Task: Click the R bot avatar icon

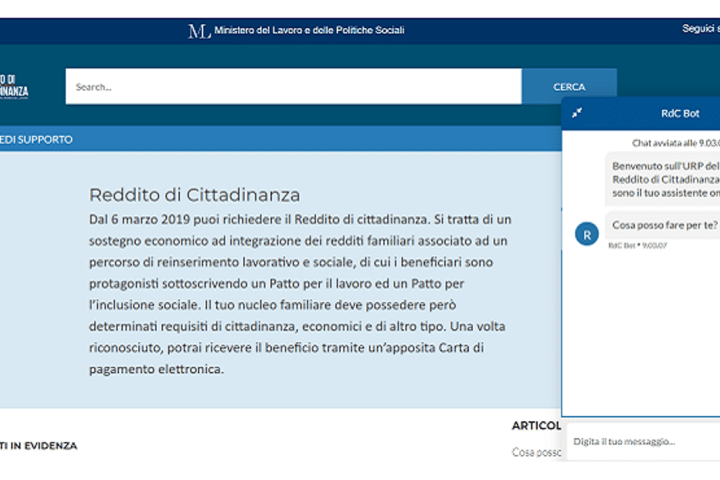Action: coord(587,233)
